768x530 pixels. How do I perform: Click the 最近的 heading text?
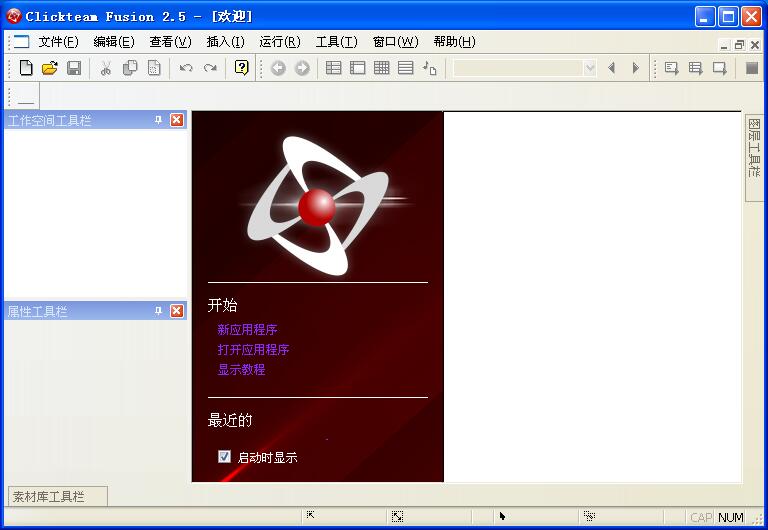point(230,420)
